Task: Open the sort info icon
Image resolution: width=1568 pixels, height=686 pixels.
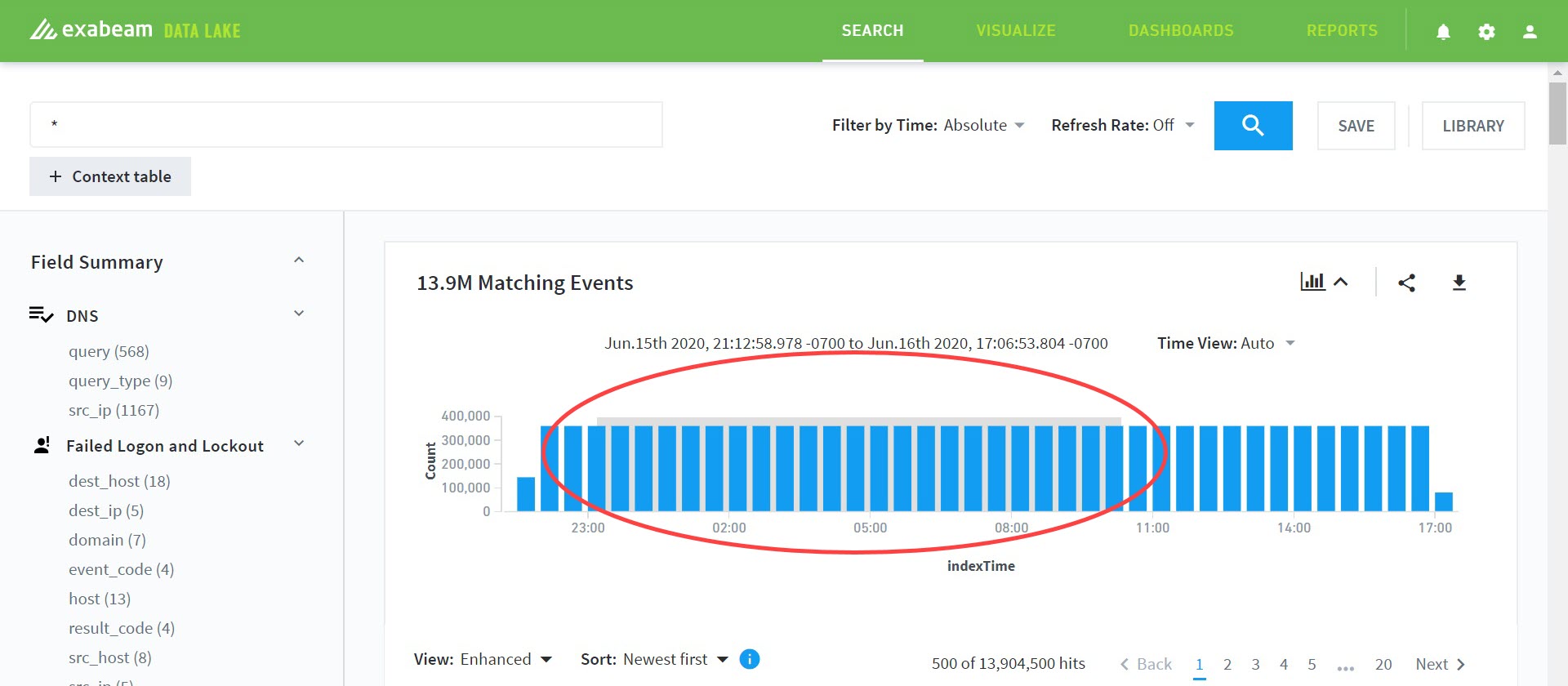Action: [x=749, y=659]
